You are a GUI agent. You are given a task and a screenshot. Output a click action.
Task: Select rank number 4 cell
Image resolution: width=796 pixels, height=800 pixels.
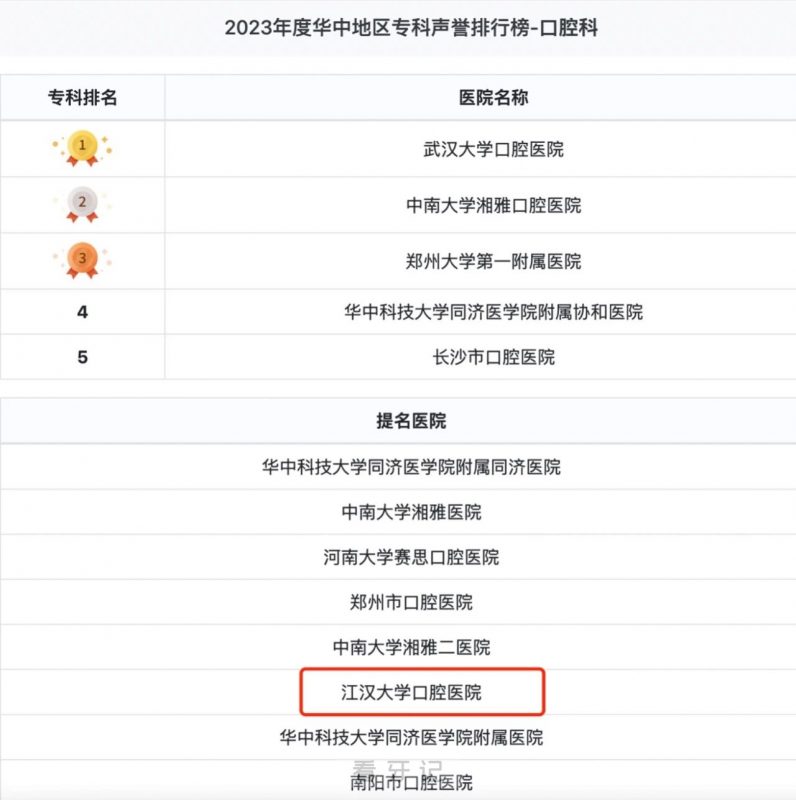coord(82,312)
